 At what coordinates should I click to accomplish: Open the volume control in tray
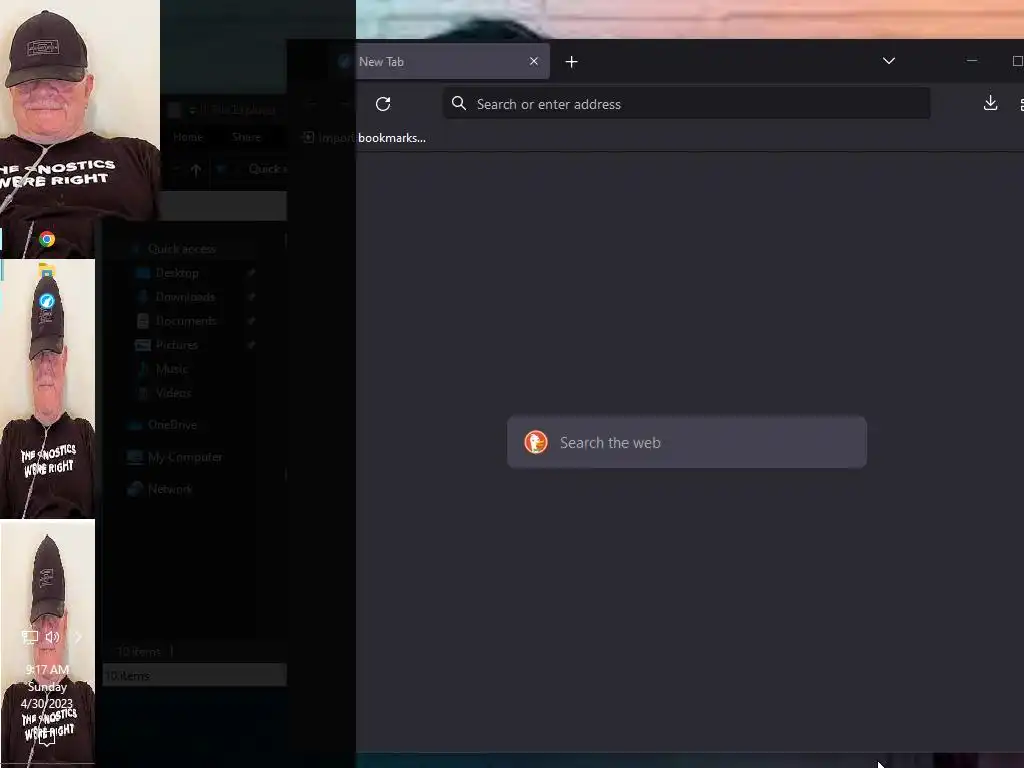52,637
